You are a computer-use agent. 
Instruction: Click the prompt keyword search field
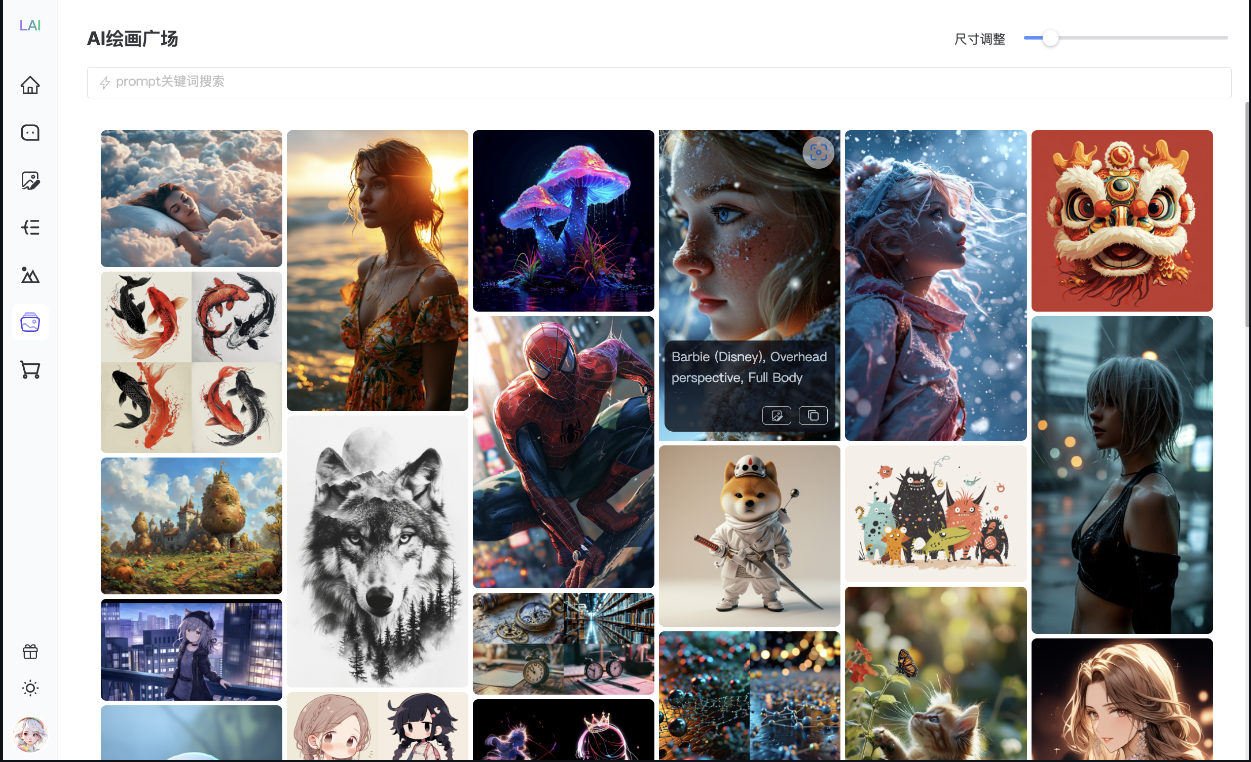660,82
